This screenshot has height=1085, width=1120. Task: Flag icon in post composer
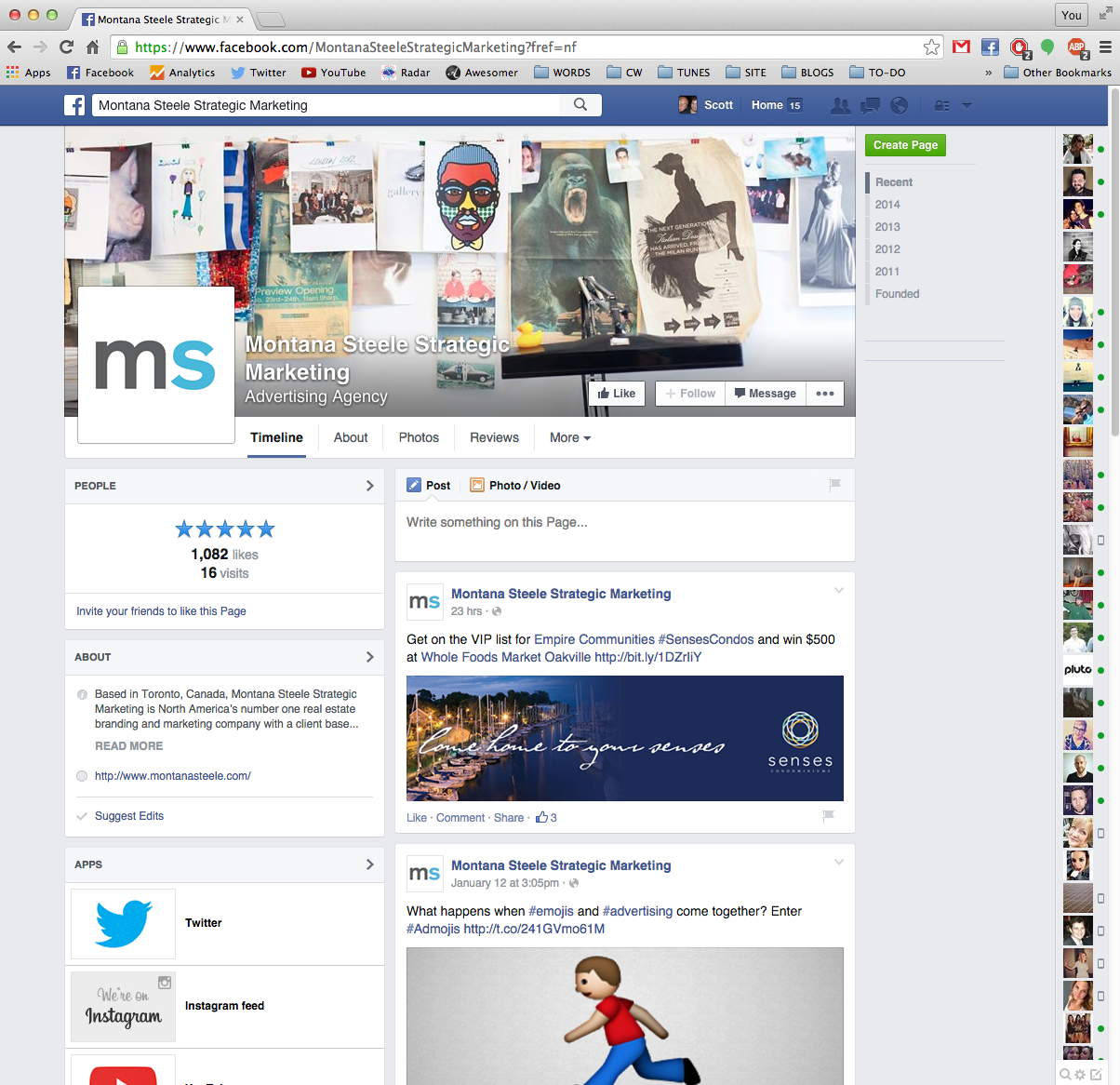[834, 484]
